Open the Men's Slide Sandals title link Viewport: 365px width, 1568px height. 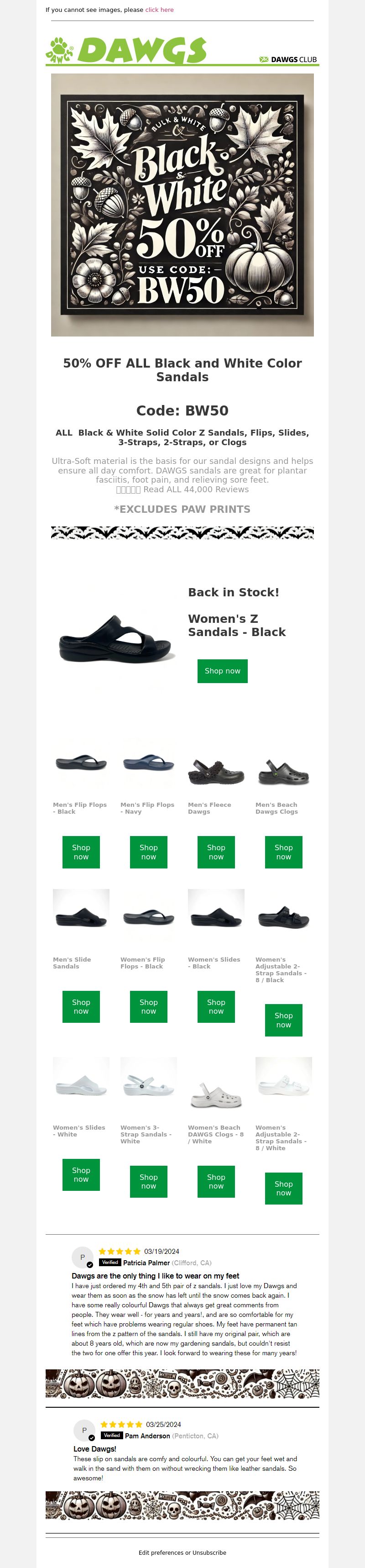point(72,963)
